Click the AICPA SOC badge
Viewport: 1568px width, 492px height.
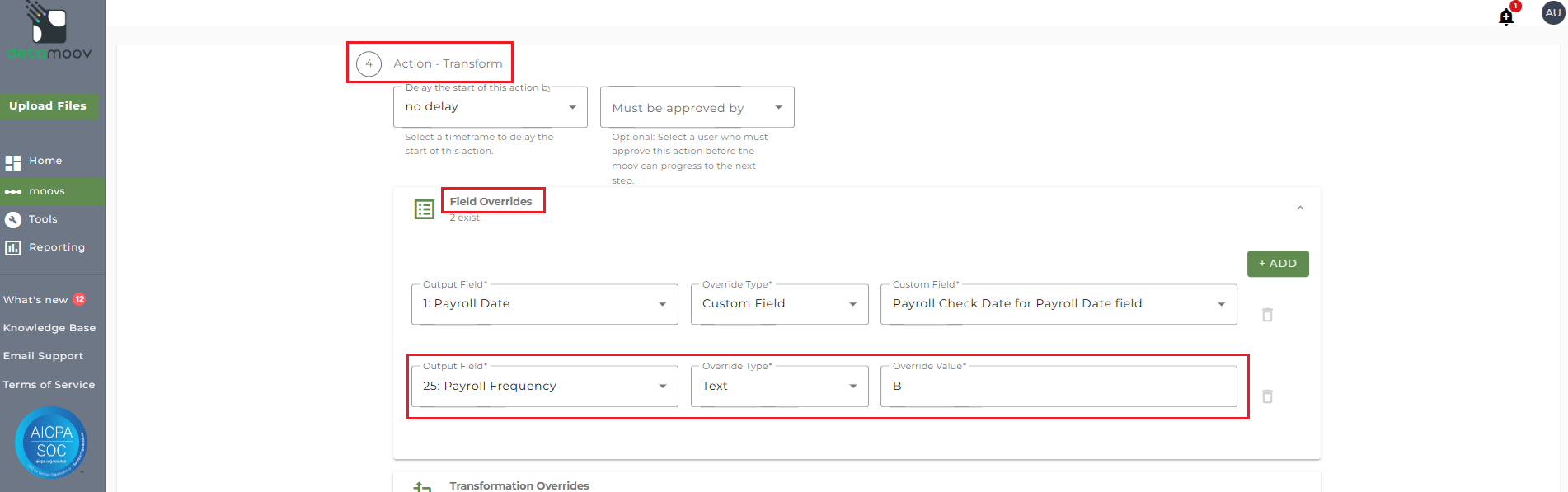click(x=51, y=443)
